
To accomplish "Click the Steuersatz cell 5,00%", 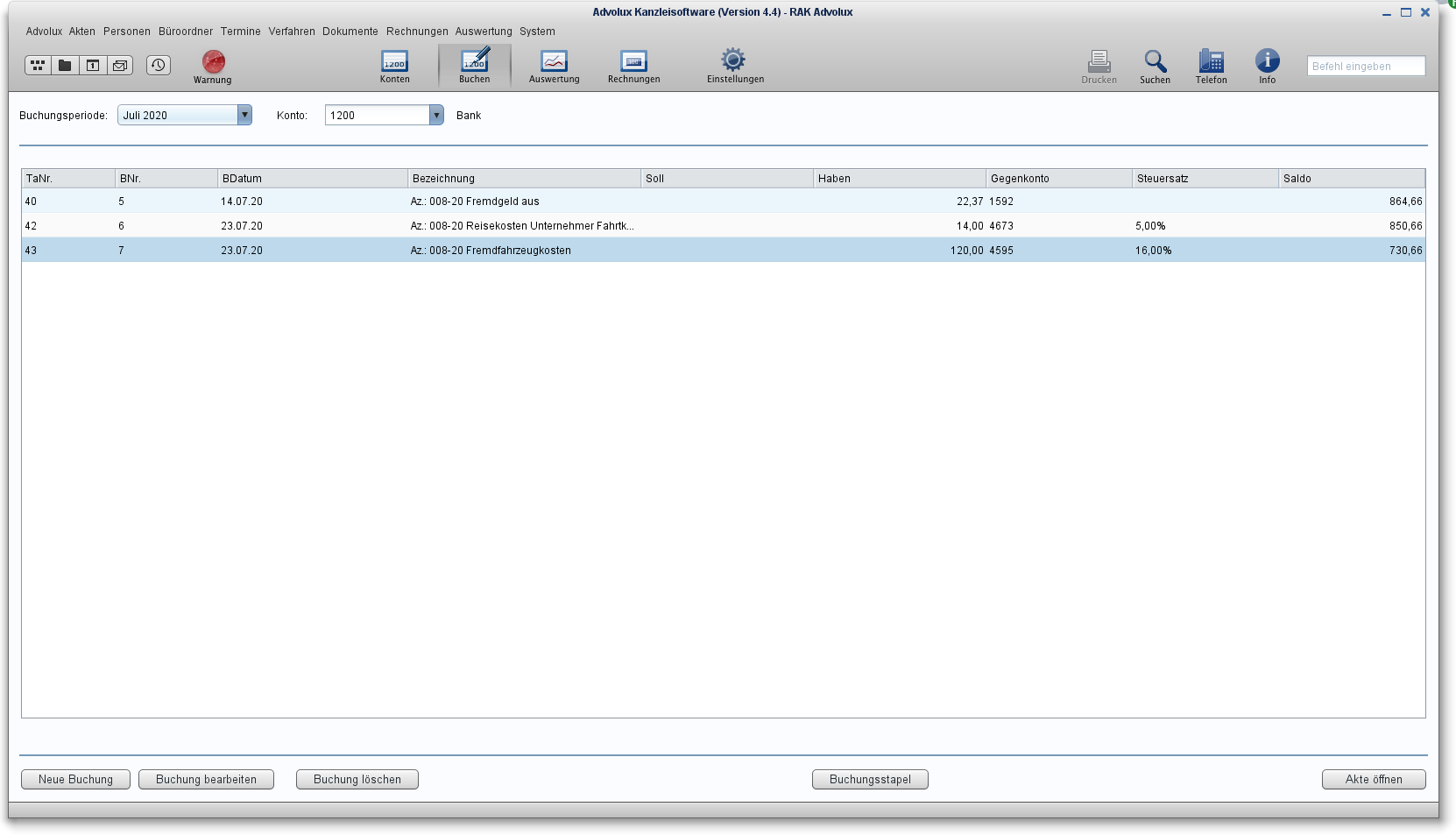I will pos(1150,226).
